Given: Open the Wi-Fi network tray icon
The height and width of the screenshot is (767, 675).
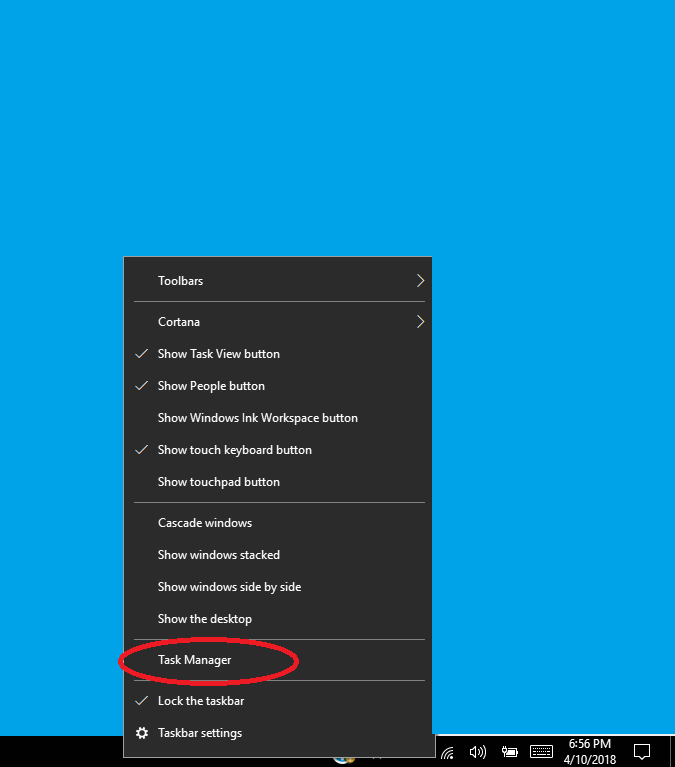Looking at the screenshot, I should pos(448,752).
